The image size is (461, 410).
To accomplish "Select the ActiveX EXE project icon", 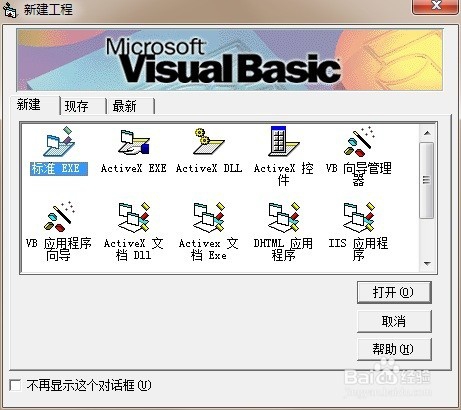I will click(x=134, y=143).
